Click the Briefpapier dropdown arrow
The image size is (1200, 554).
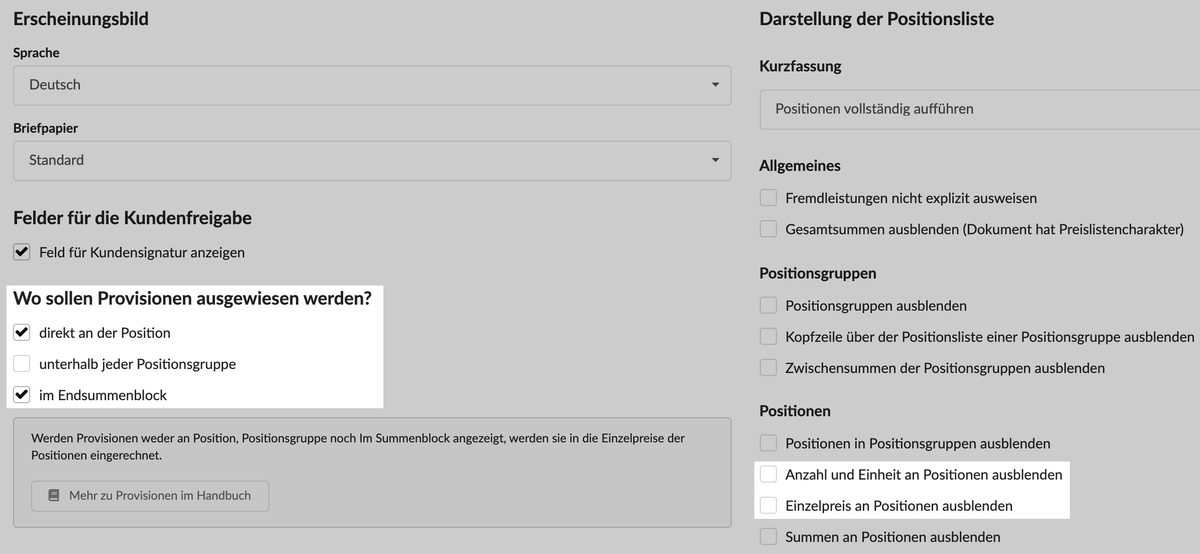(x=714, y=160)
